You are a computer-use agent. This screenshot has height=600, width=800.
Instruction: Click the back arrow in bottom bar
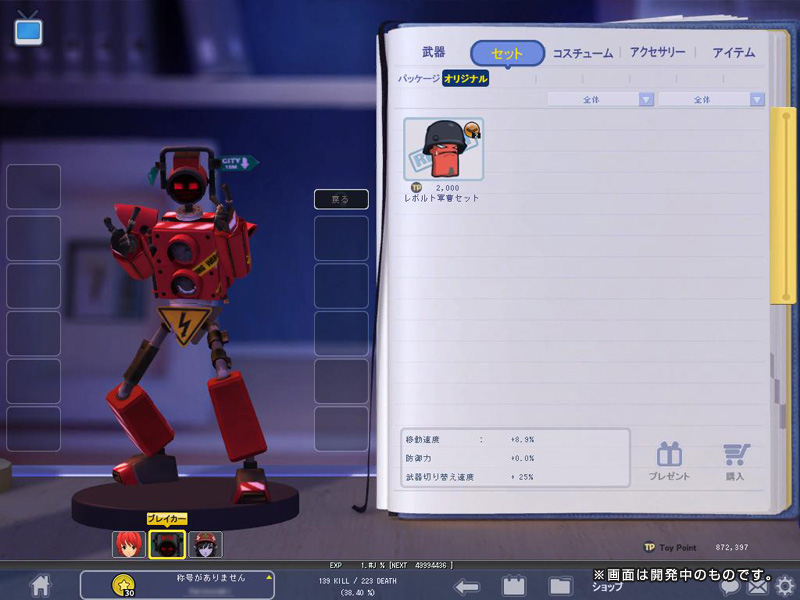[466, 586]
